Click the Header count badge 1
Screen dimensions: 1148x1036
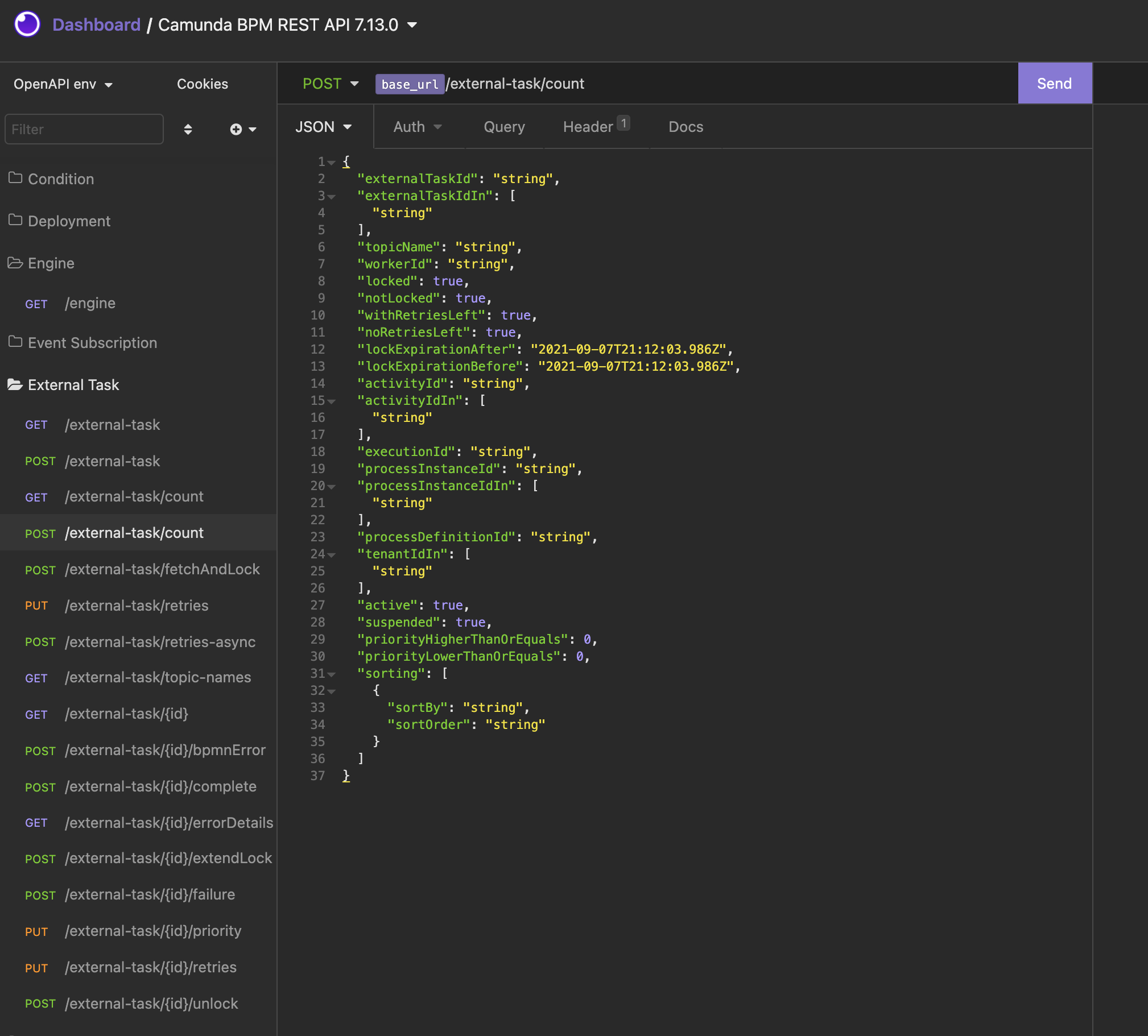click(623, 123)
